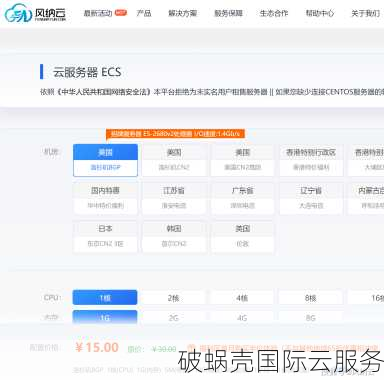The image size is (384, 380).
Task: Click the 风纳云 cloud logo
Action: pyautogui.click(x=35, y=13)
